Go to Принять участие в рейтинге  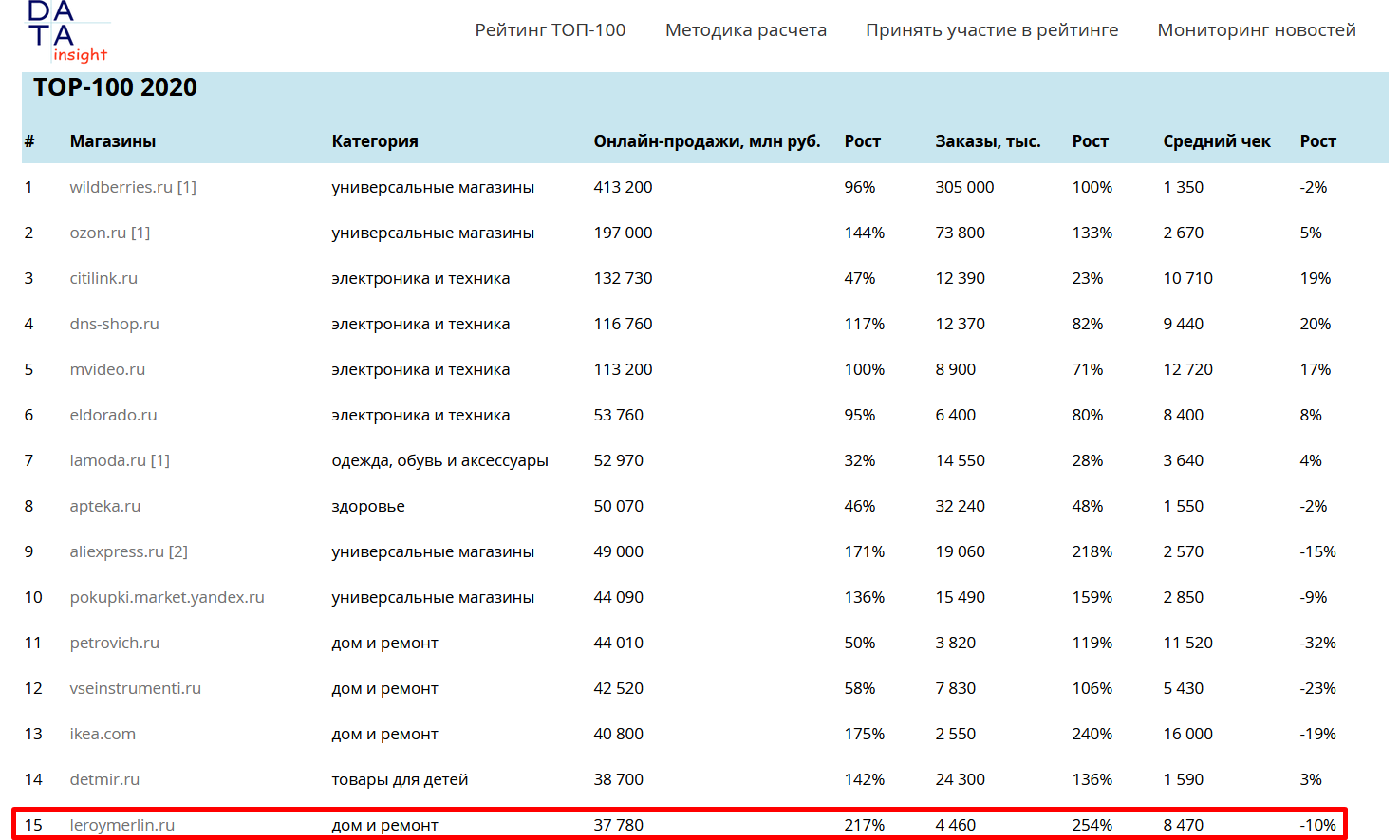tap(992, 30)
